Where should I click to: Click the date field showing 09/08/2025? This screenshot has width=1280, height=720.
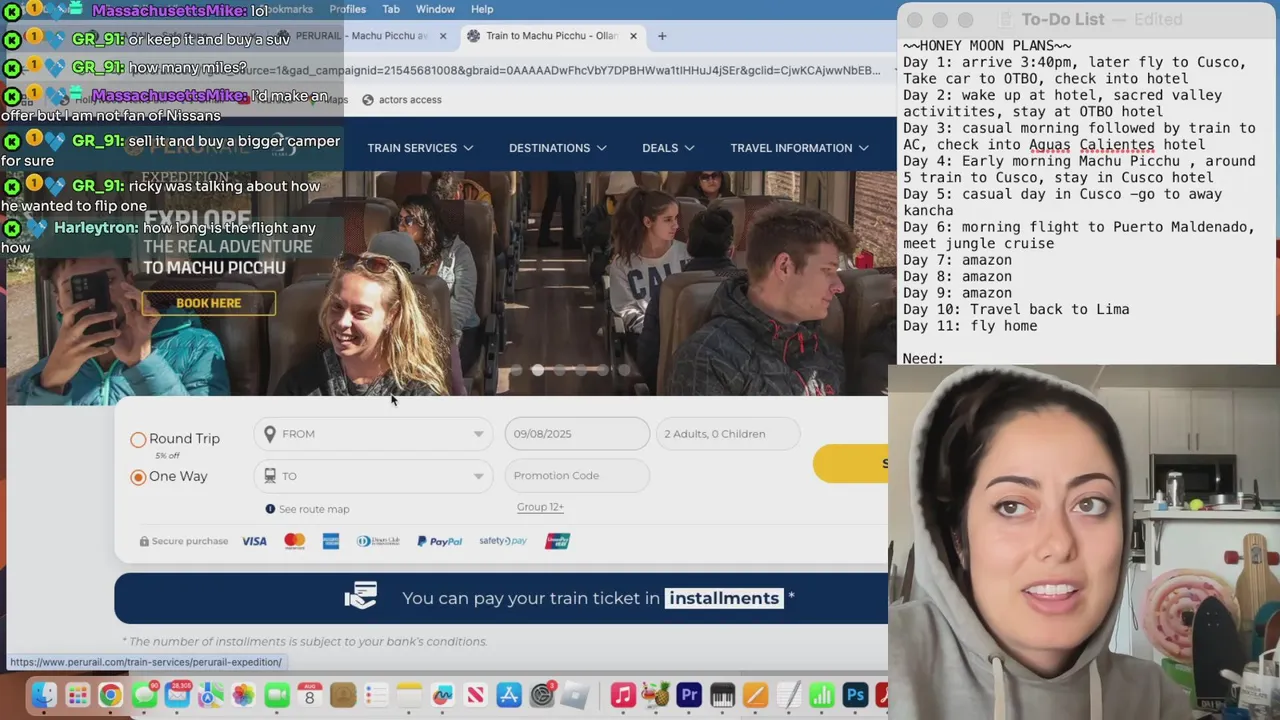tap(577, 434)
